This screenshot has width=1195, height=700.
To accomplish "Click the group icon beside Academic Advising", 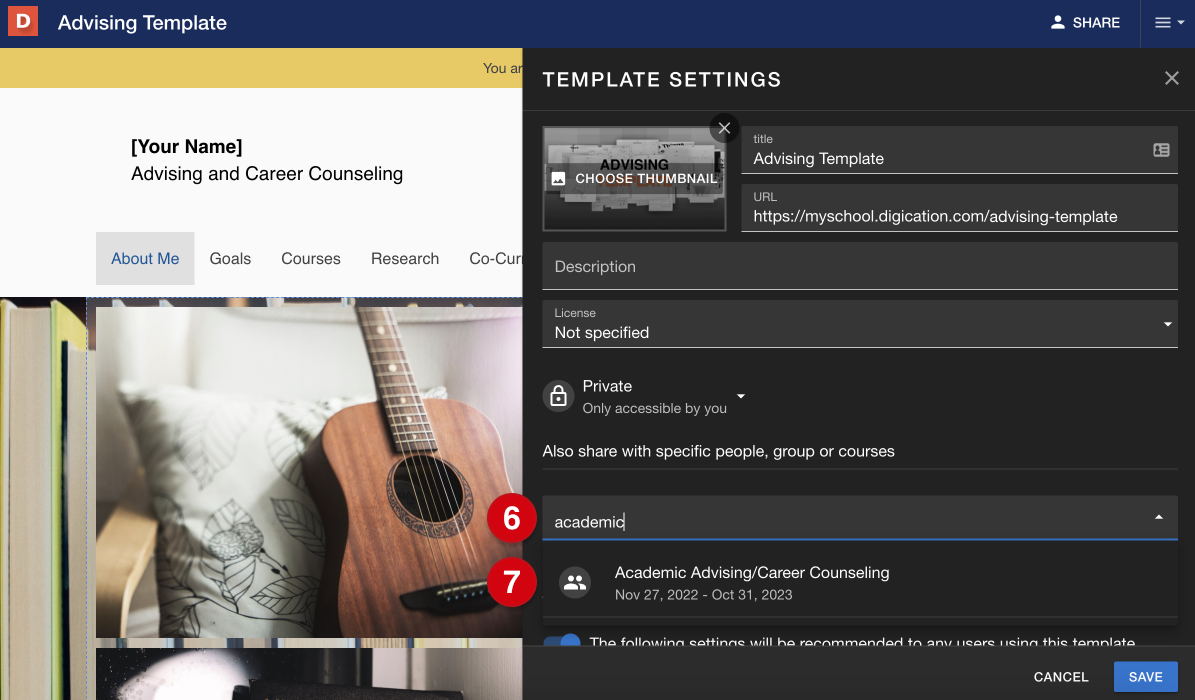I will (x=575, y=583).
